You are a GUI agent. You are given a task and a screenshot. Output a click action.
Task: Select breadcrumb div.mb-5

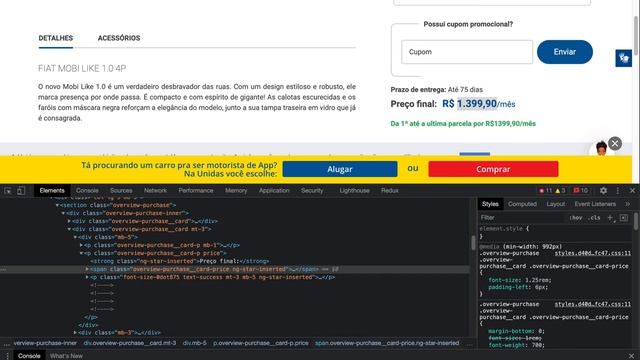pyautogui.click(x=194, y=343)
